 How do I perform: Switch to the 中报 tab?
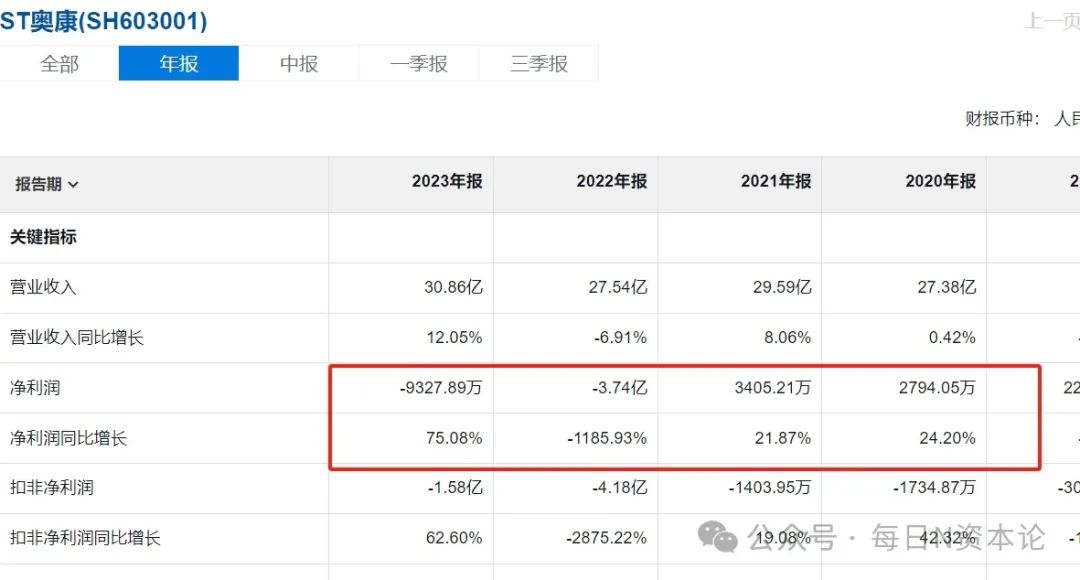click(x=299, y=63)
